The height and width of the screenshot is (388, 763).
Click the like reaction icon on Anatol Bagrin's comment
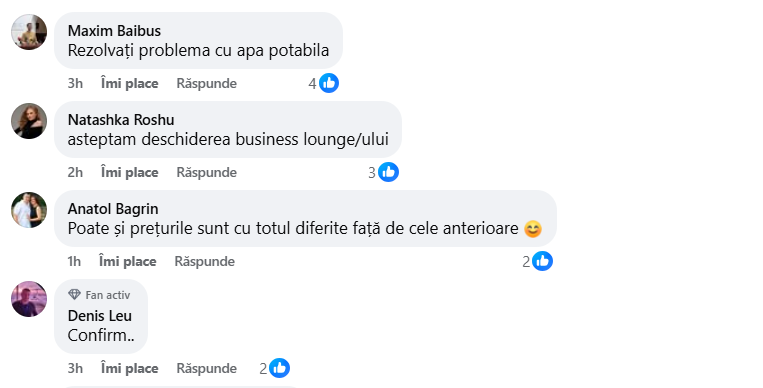(x=542, y=261)
